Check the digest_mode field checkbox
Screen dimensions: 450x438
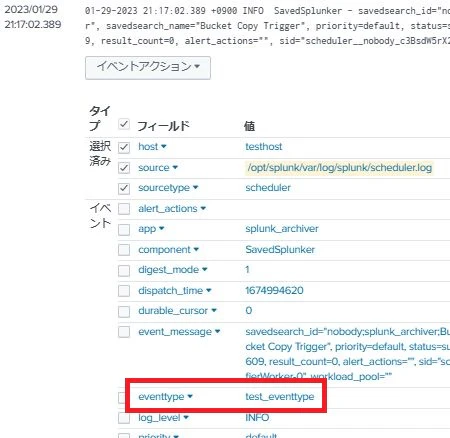click(124, 270)
